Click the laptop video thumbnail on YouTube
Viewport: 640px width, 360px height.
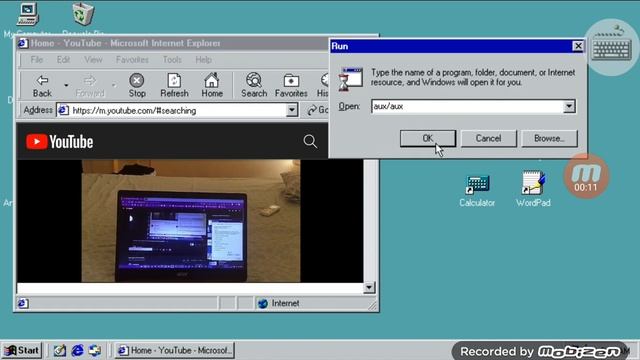point(191,221)
